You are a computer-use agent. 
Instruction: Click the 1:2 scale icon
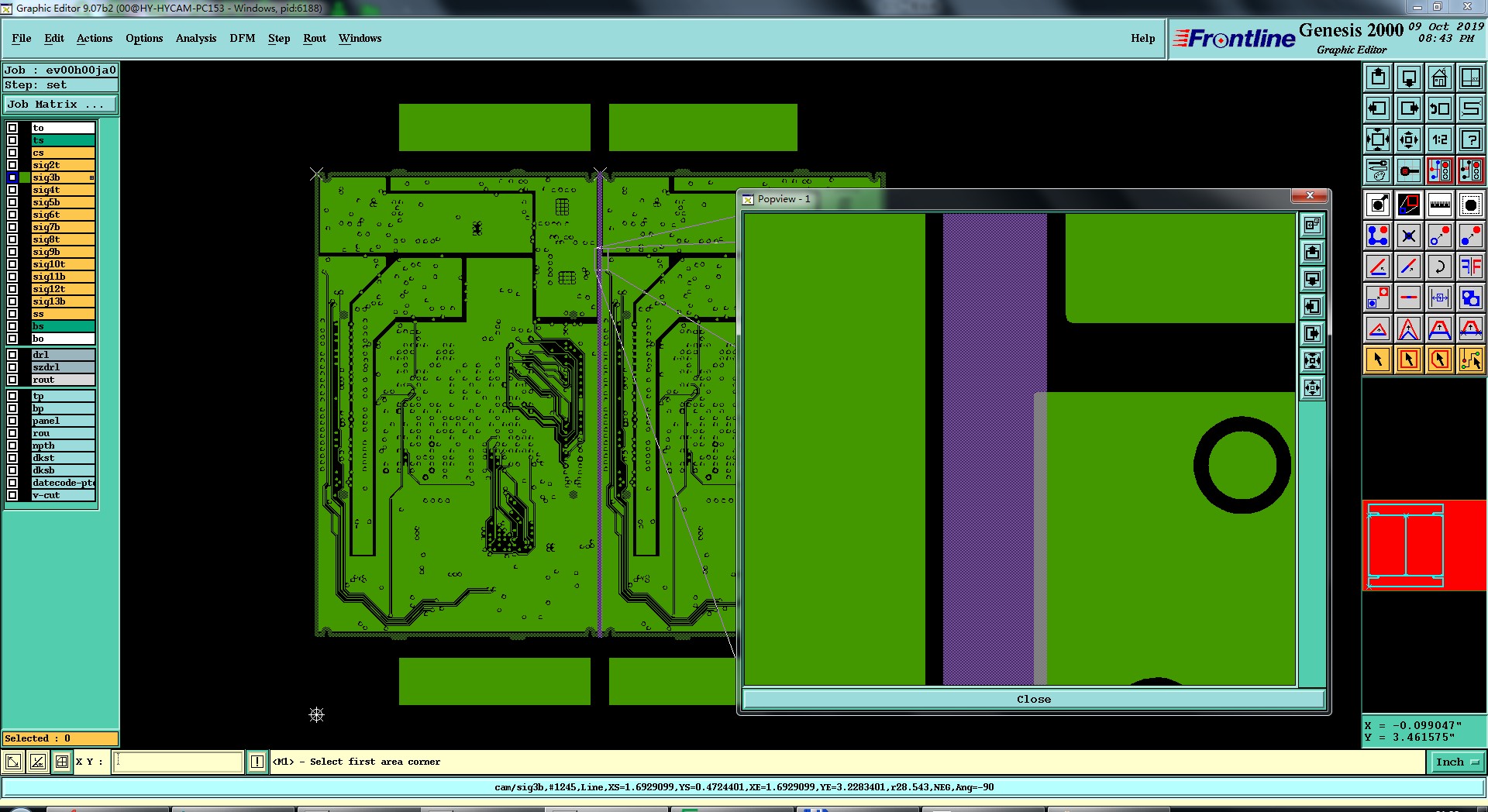coord(1440,139)
